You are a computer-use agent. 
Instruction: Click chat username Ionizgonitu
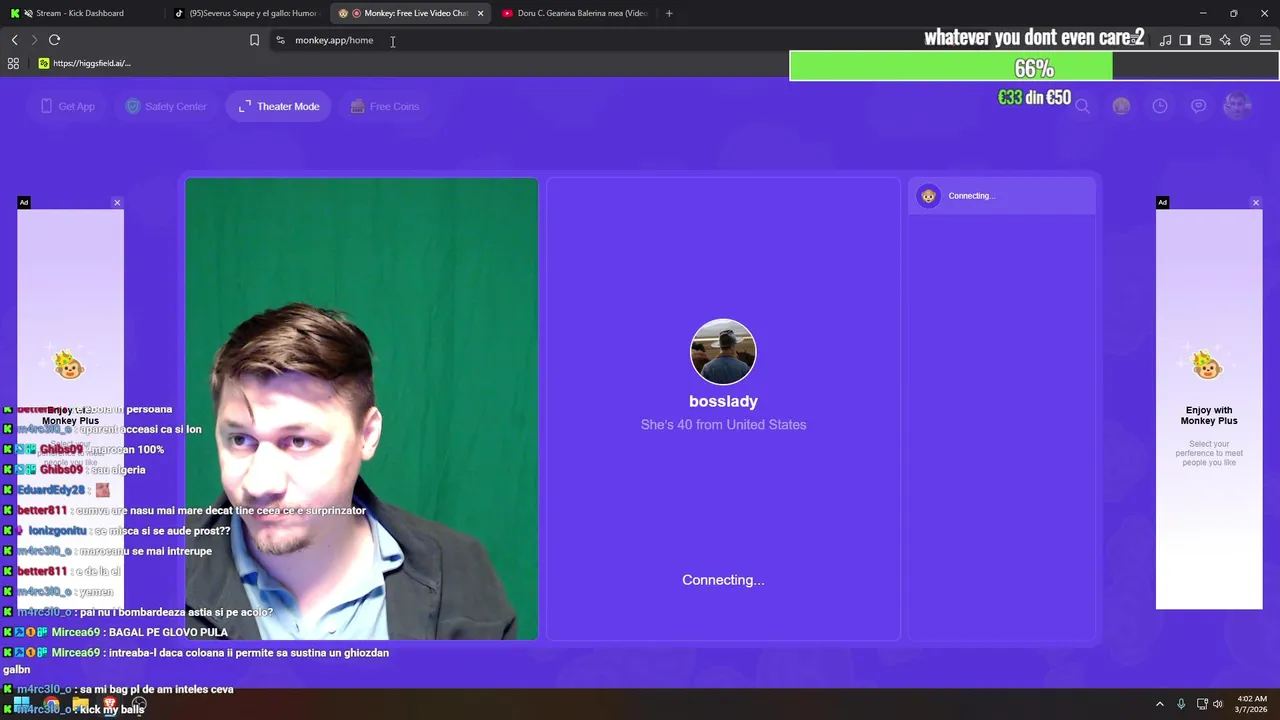(58, 531)
